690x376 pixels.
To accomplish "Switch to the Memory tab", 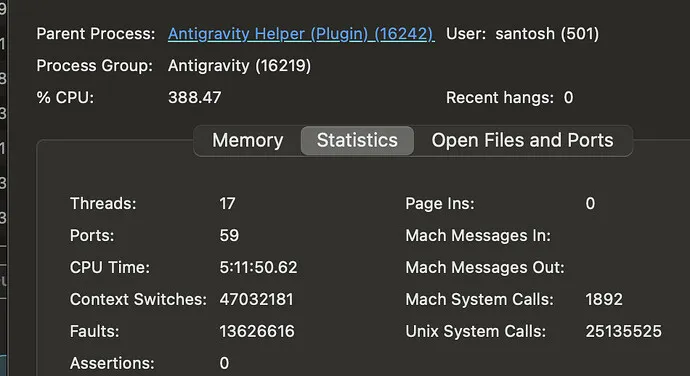I will point(248,140).
